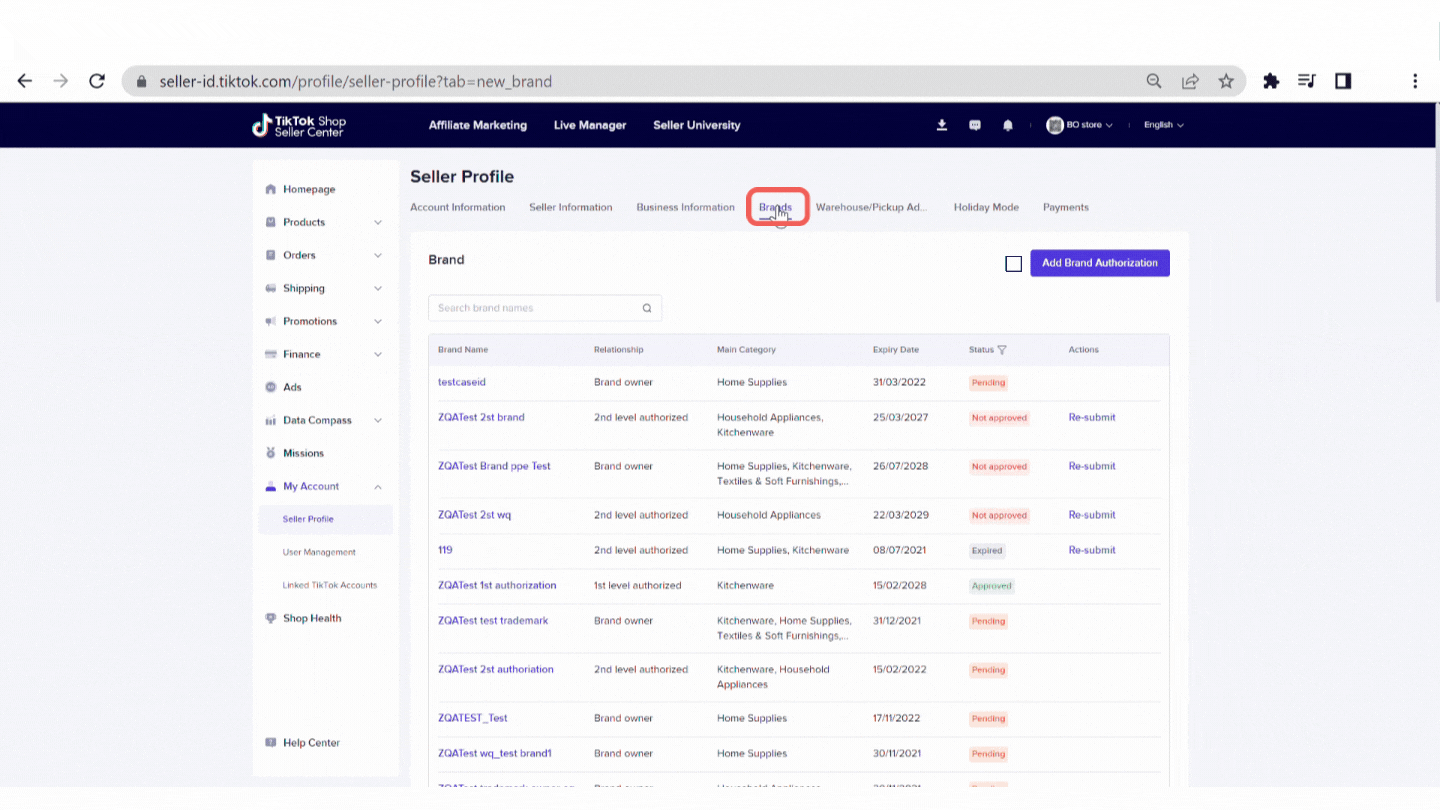Tick the checkbox beside Add Brand Authorization

point(1013,264)
